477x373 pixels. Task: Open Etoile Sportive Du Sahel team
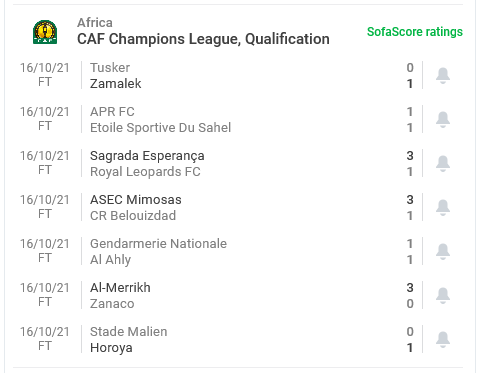160,128
